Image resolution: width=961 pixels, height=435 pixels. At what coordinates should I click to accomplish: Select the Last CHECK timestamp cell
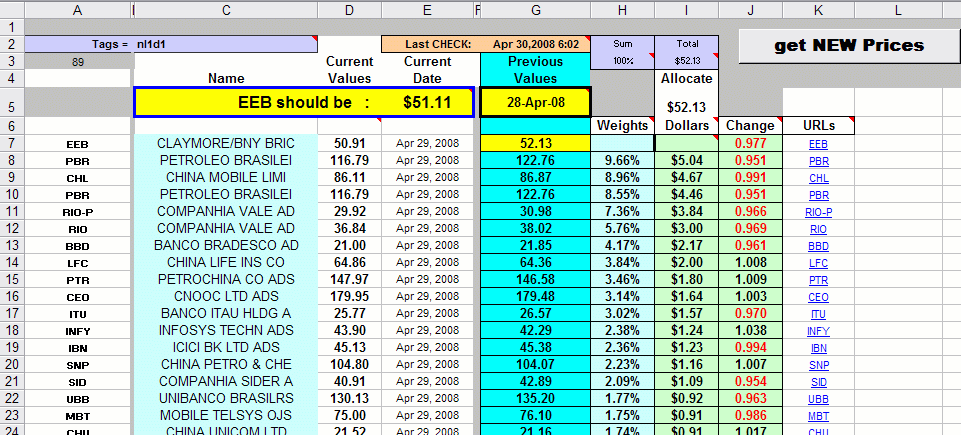pos(486,44)
